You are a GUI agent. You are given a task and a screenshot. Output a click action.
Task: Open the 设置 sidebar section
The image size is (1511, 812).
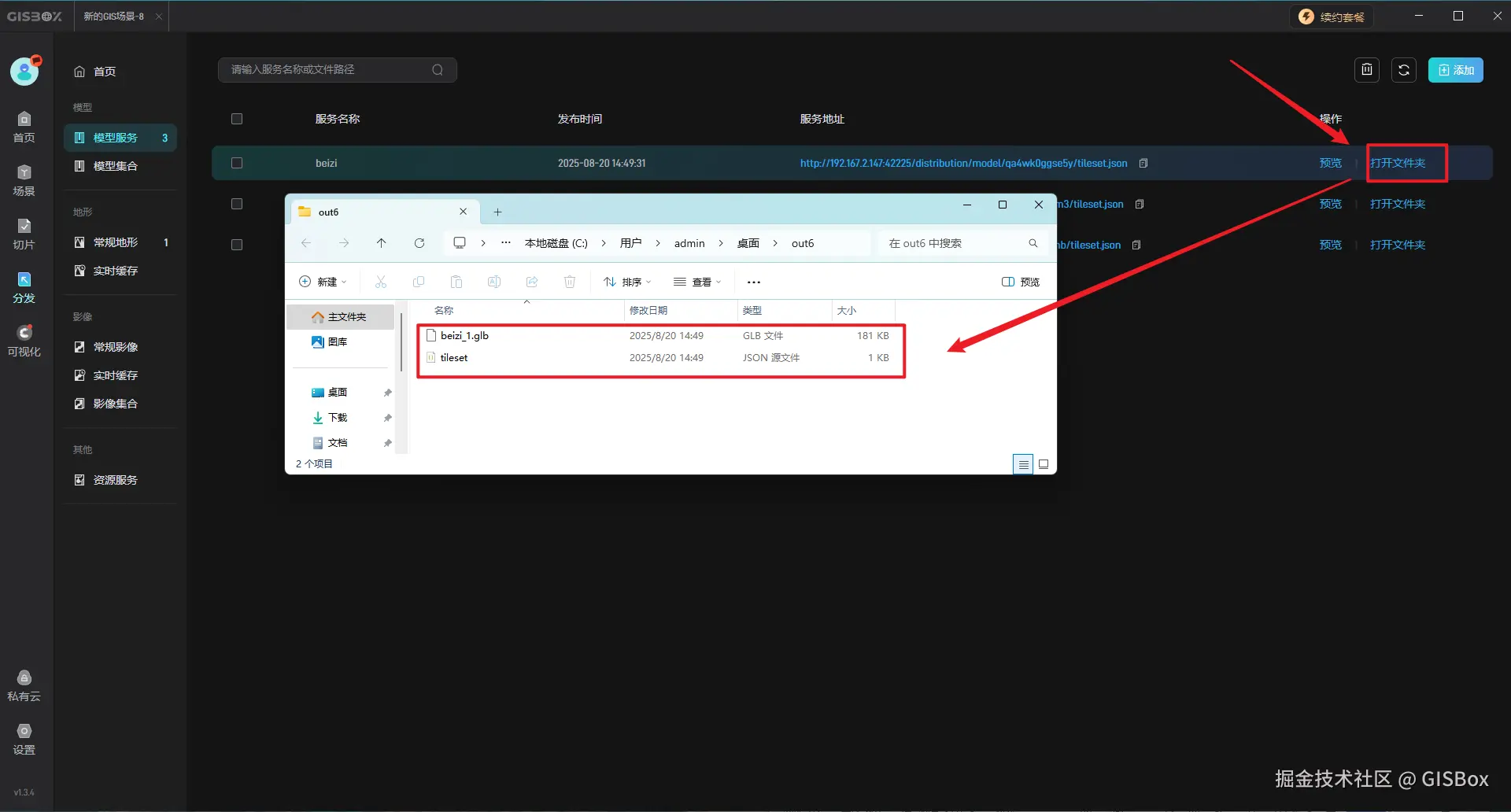24,739
